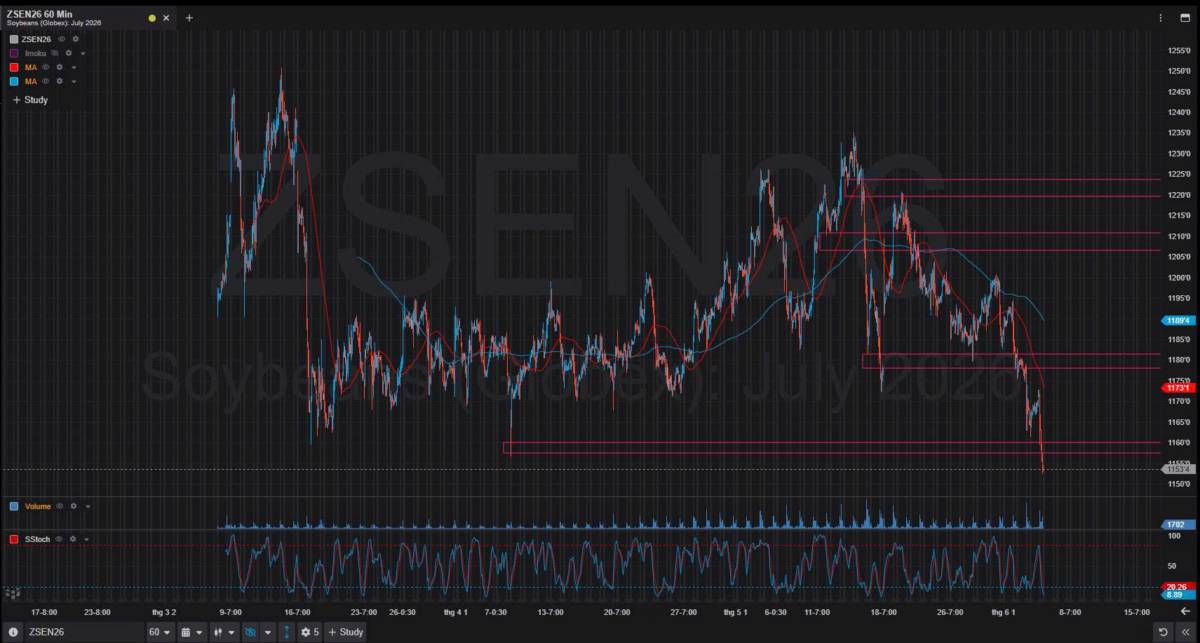
Task: Open the calendar date range selector
Action: (x=186, y=632)
